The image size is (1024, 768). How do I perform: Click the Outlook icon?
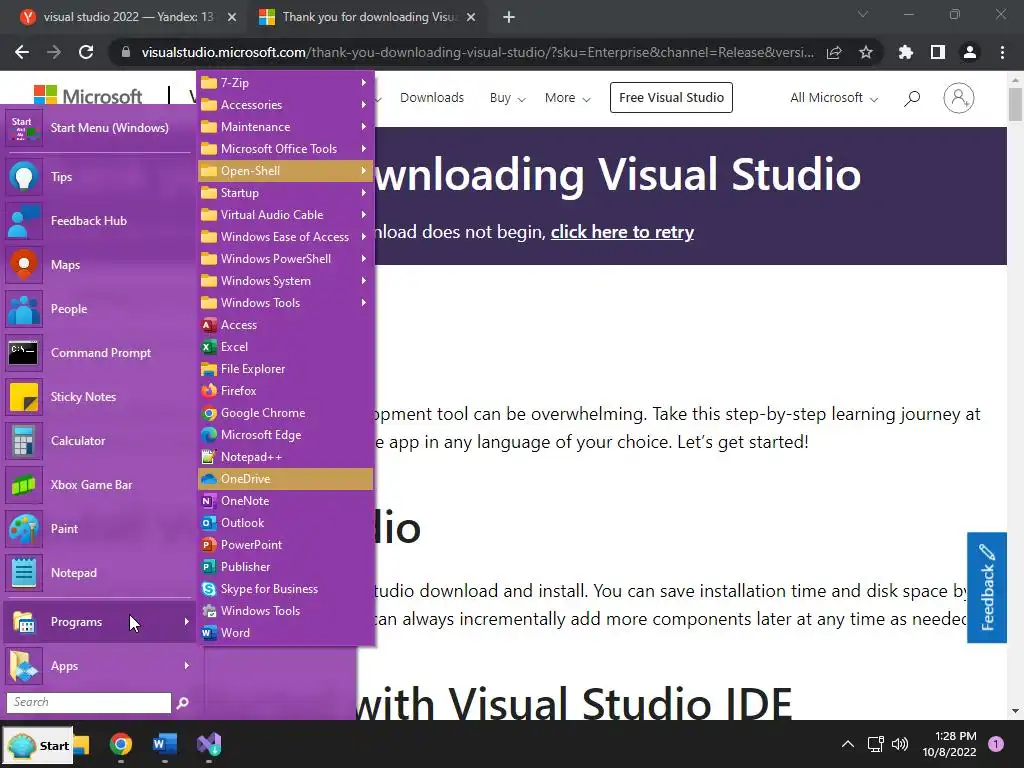coord(209,522)
